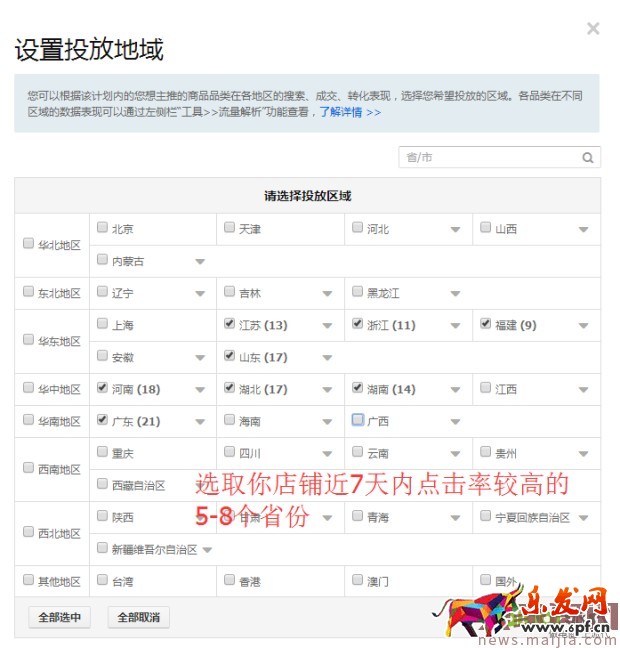Expand the 福建 city dropdown arrow
The height and width of the screenshot is (648, 620).
tap(583, 326)
